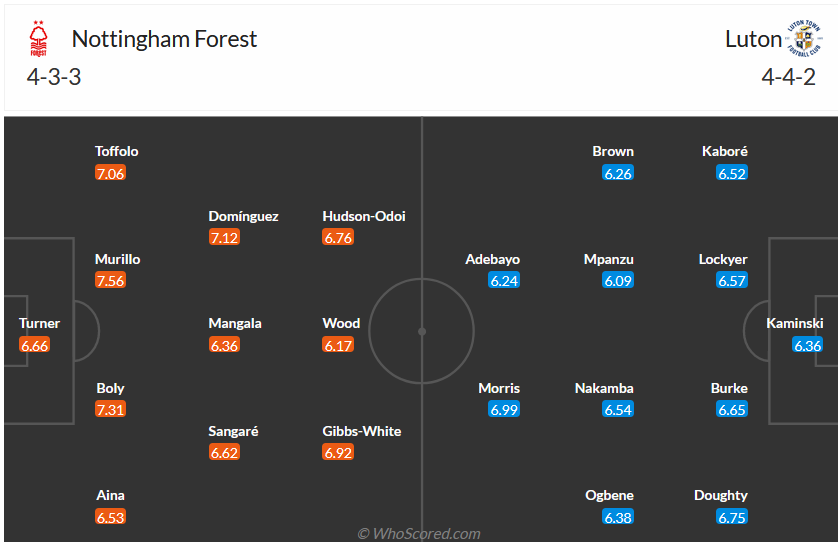
Task: Select Kaminski's 6.36 rating badge
Action: click(807, 345)
